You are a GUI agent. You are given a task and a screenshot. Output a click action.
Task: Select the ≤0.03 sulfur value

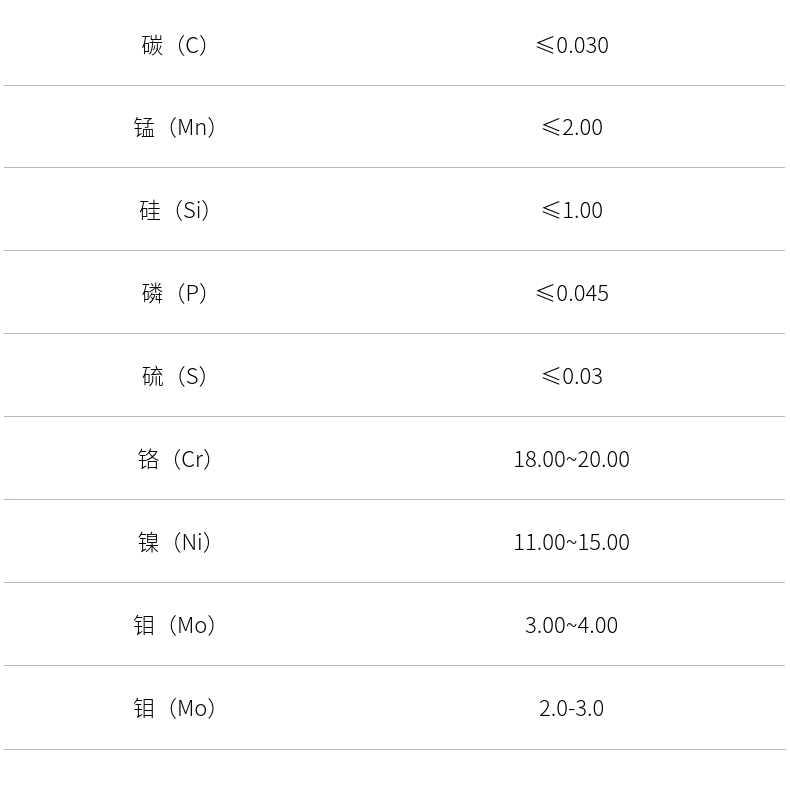coord(572,376)
